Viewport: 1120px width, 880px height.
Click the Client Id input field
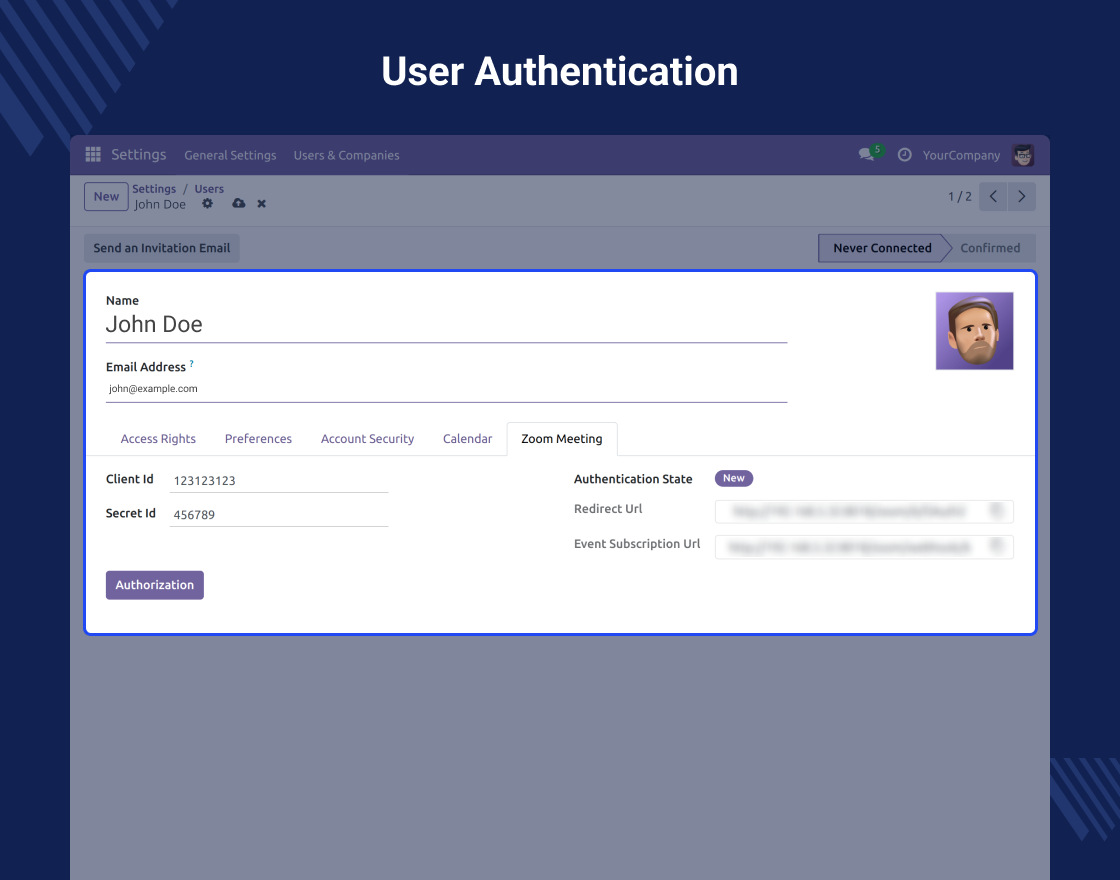coord(278,481)
